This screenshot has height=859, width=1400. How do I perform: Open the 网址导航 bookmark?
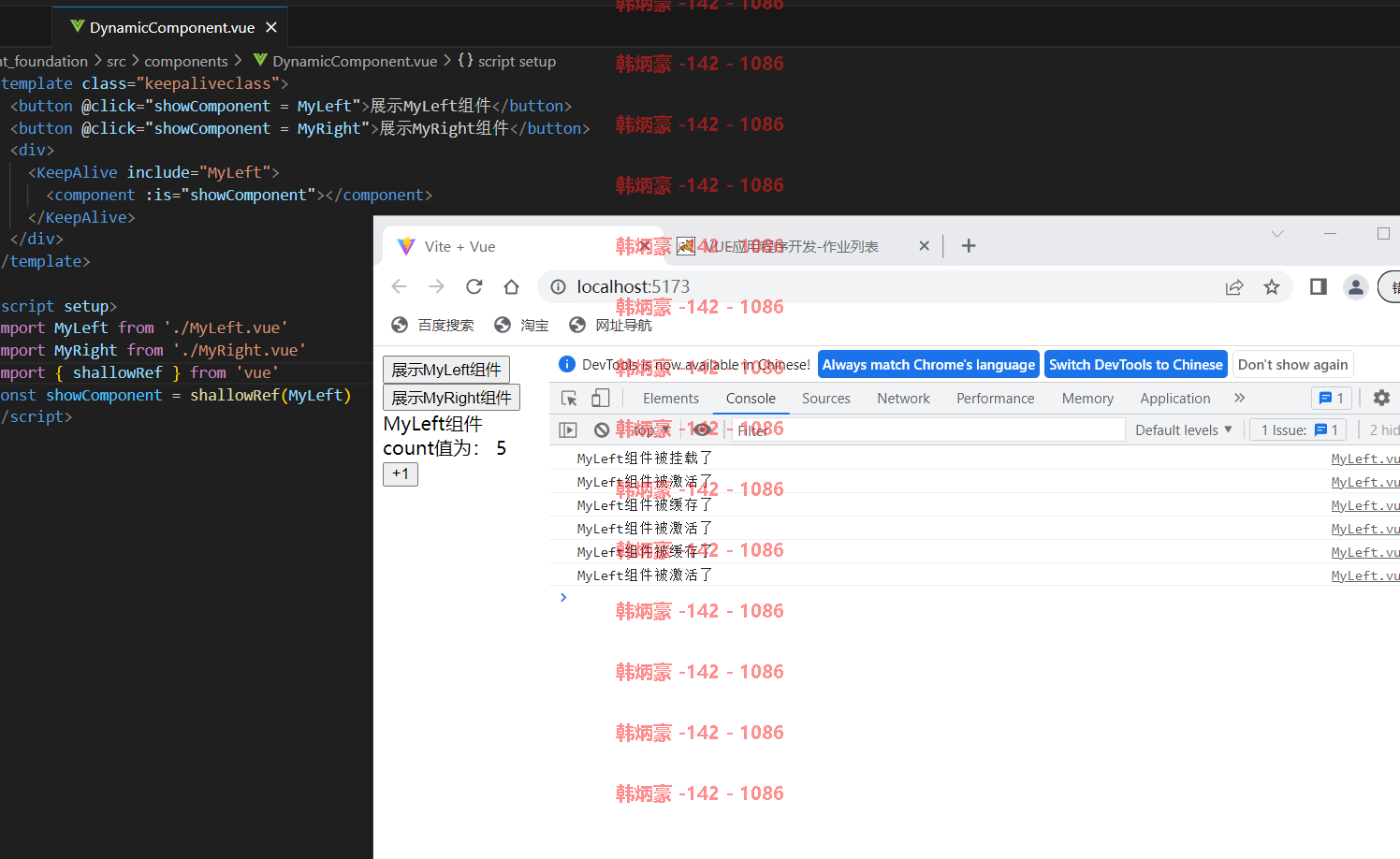point(610,325)
